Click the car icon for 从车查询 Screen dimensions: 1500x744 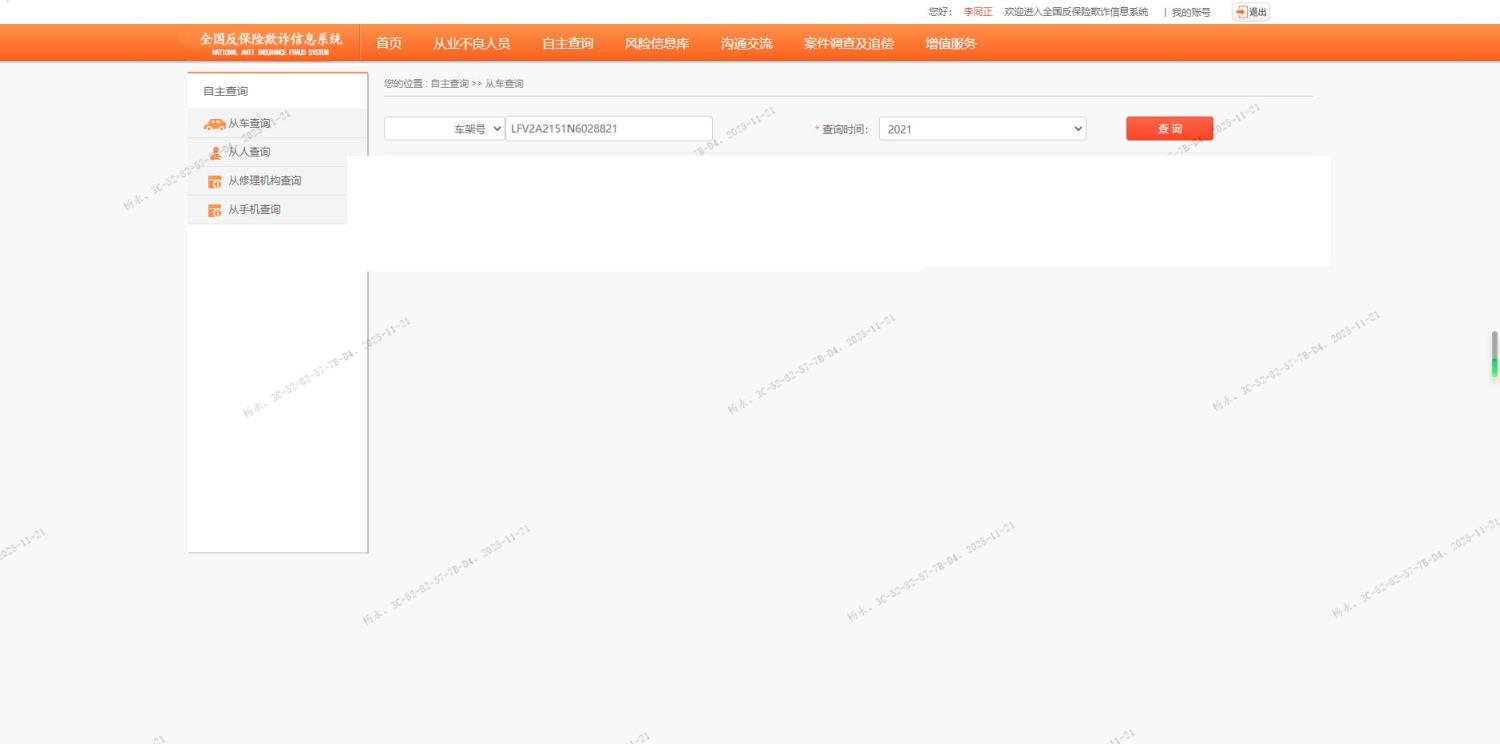point(214,124)
